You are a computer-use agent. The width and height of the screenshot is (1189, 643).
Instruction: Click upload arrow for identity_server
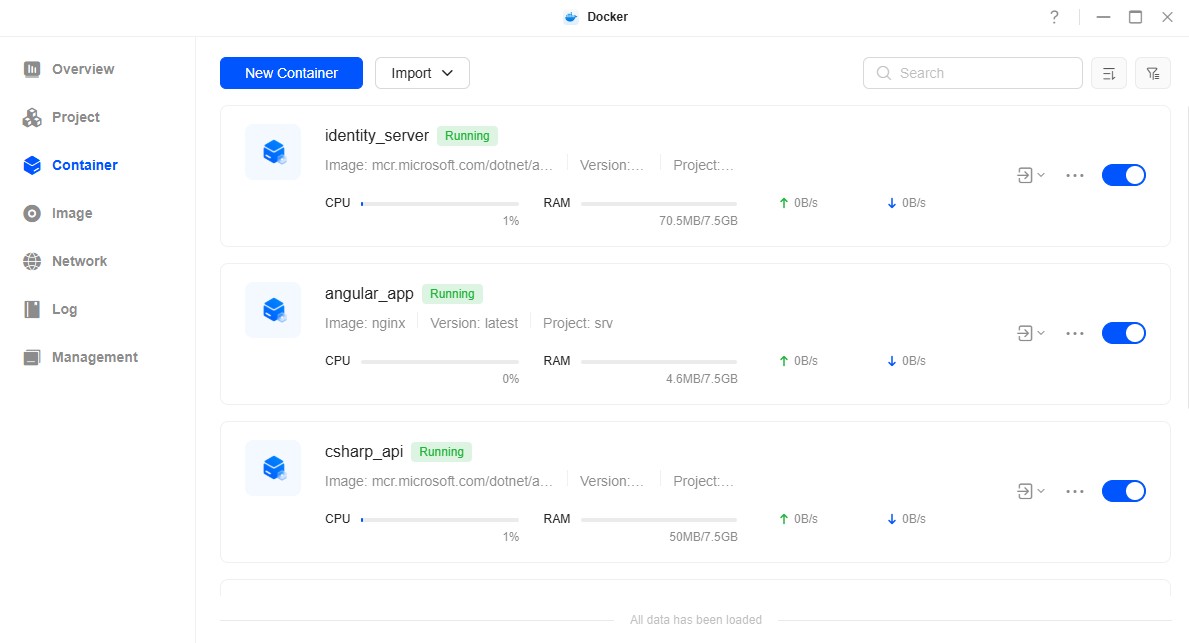point(783,203)
